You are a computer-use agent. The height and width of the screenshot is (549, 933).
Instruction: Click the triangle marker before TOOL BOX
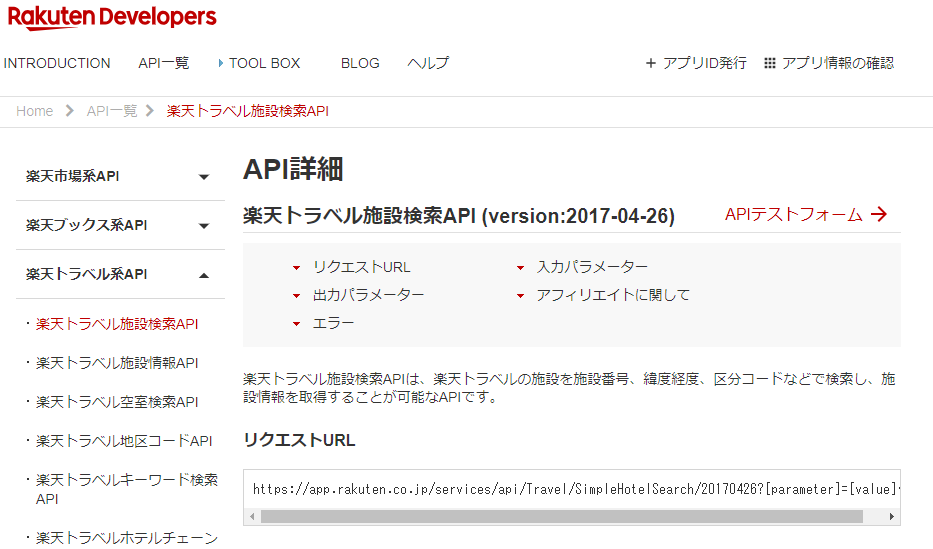(221, 63)
